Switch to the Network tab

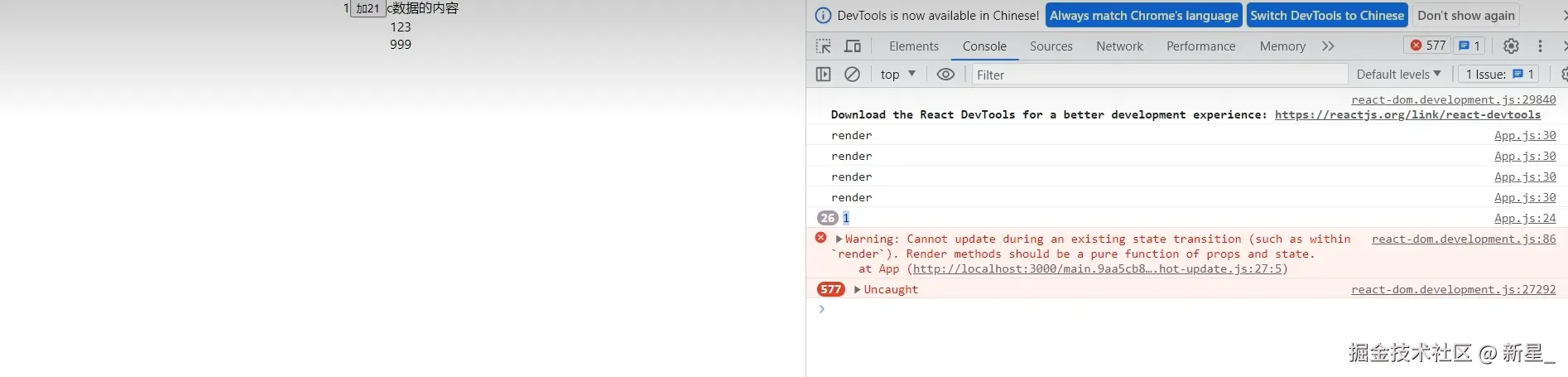pyautogui.click(x=1119, y=46)
